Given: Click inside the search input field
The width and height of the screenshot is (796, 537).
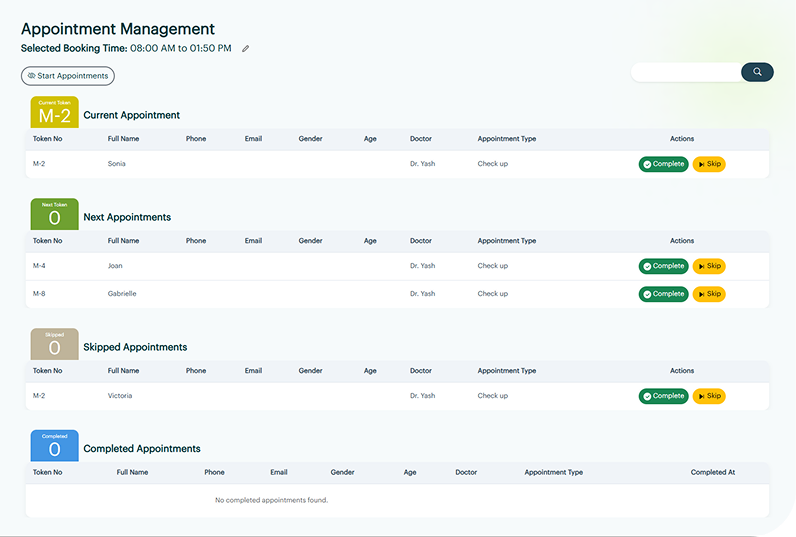Looking at the screenshot, I should pos(687,72).
